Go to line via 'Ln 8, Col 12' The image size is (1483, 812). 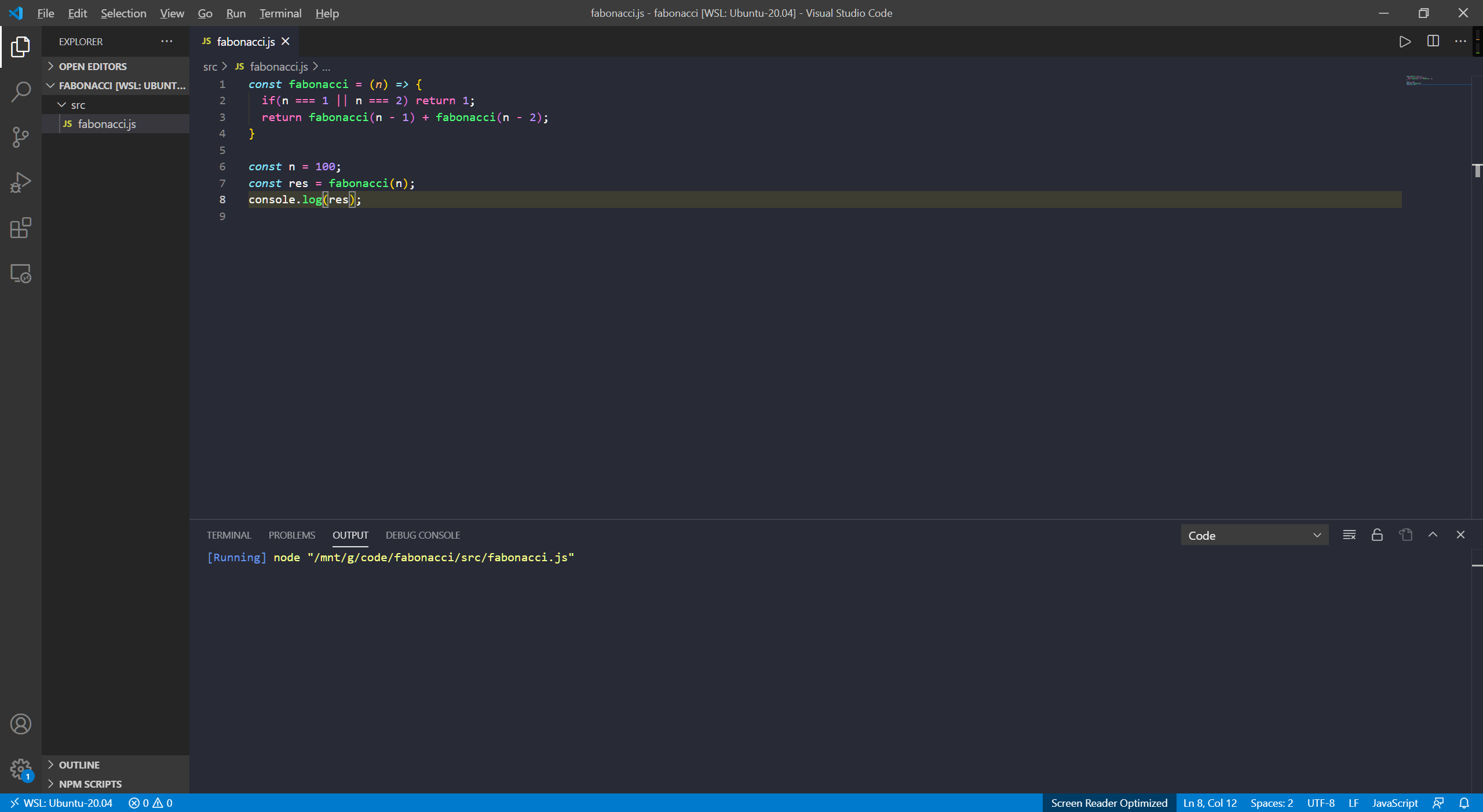(x=1210, y=803)
